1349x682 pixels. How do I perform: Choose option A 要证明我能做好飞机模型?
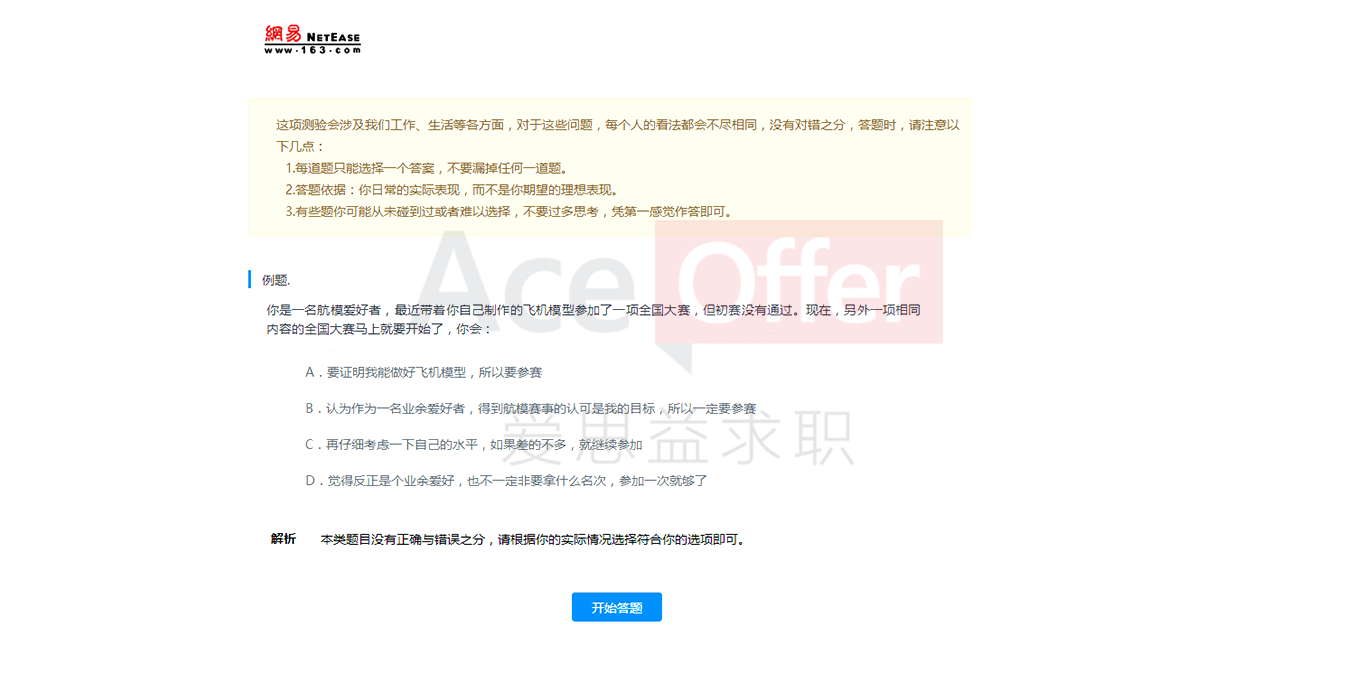pyautogui.click(x=423, y=372)
